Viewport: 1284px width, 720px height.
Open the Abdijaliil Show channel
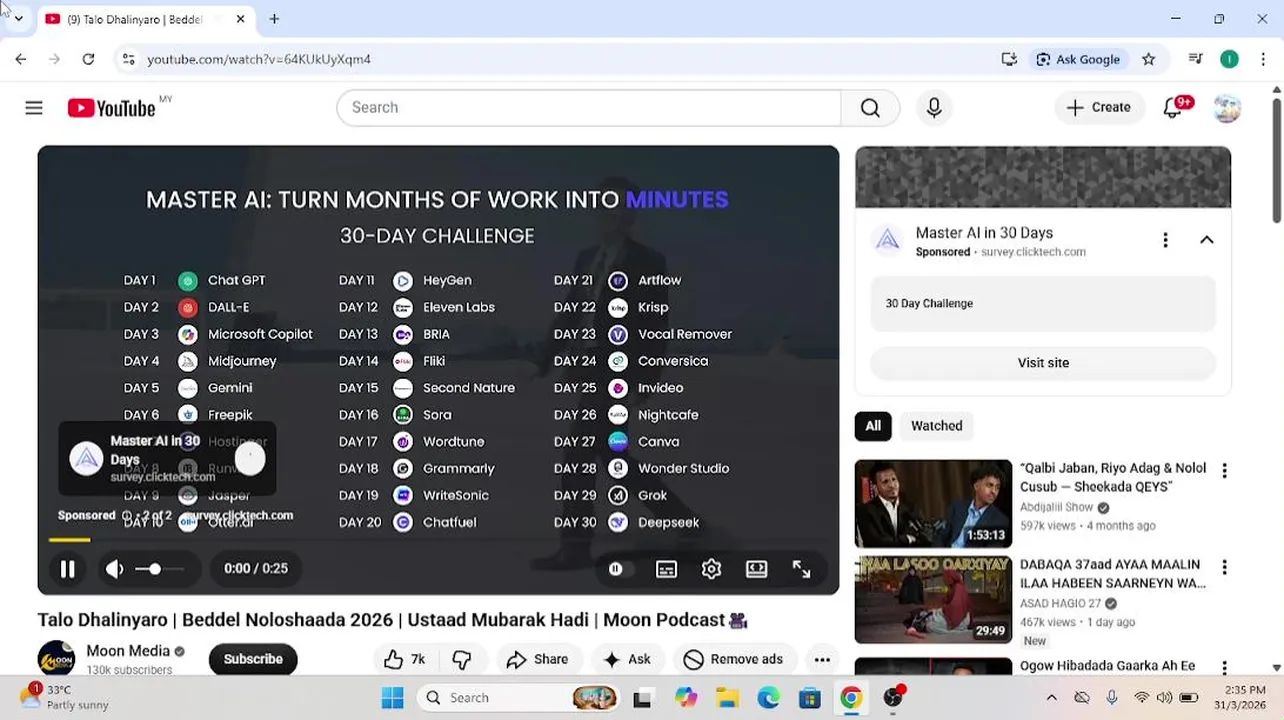point(1056,507)
